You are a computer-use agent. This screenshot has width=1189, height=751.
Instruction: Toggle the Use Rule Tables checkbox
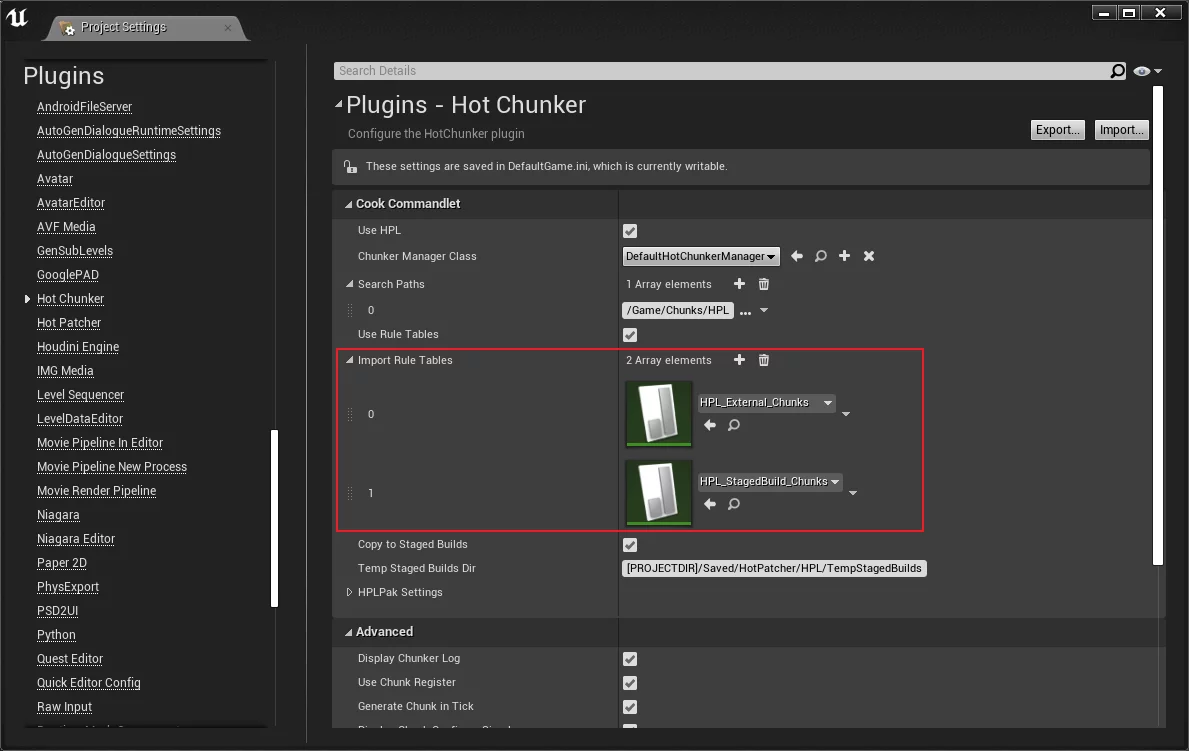point(630,335)
